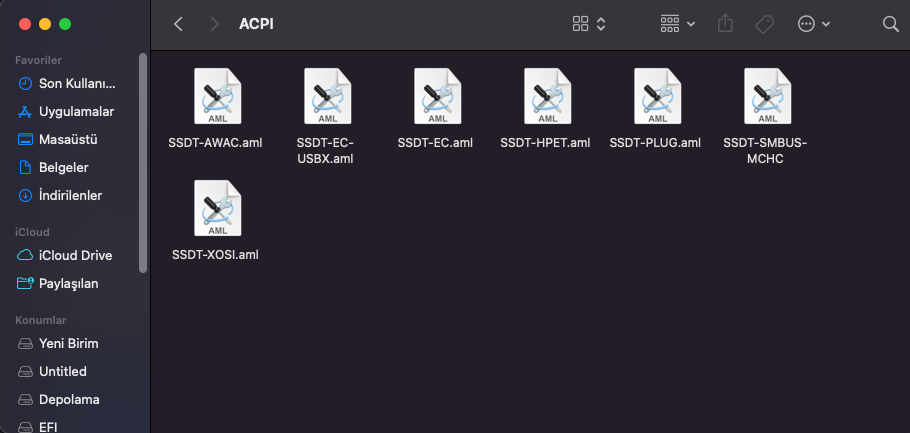This screenshot has height=433, width=910.
Task: Click the green full-screen window button
Action: (65, 23)
